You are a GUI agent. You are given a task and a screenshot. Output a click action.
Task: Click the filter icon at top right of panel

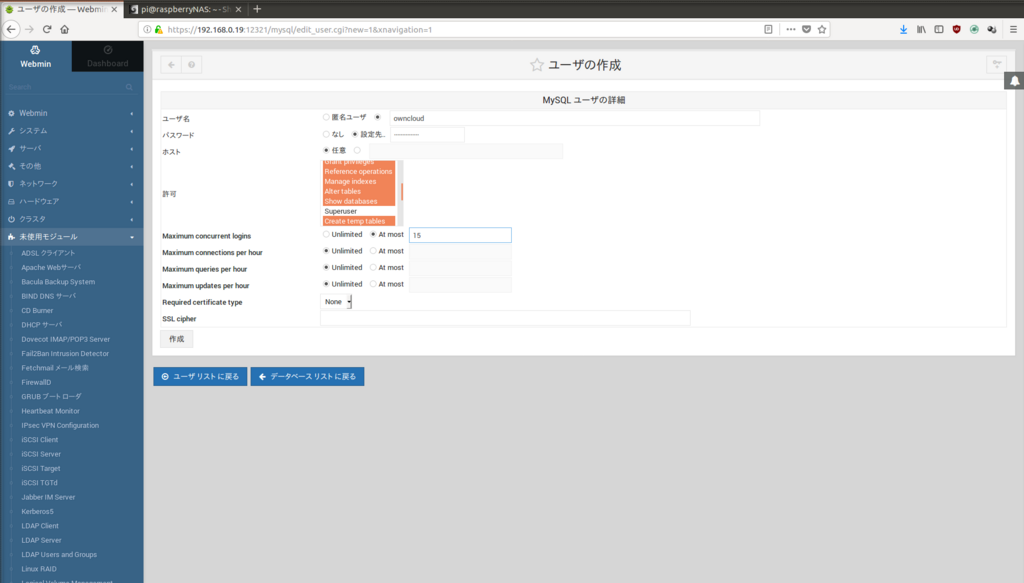997,64
